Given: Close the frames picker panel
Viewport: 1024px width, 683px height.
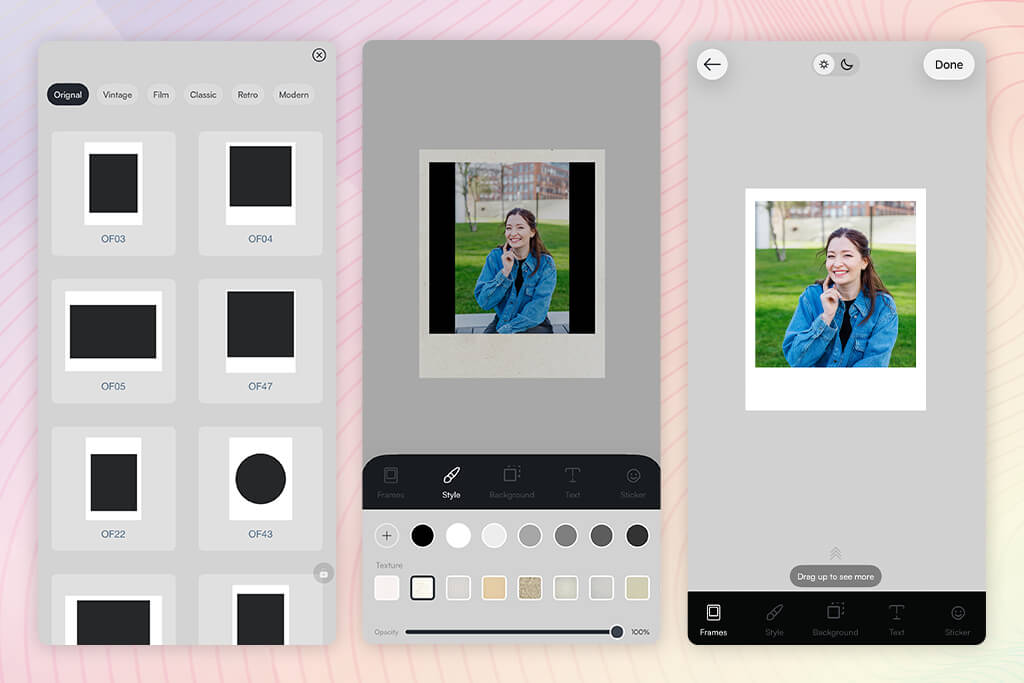Looking at the screenshot, I should pyautogui.click(x=319, y=55).
